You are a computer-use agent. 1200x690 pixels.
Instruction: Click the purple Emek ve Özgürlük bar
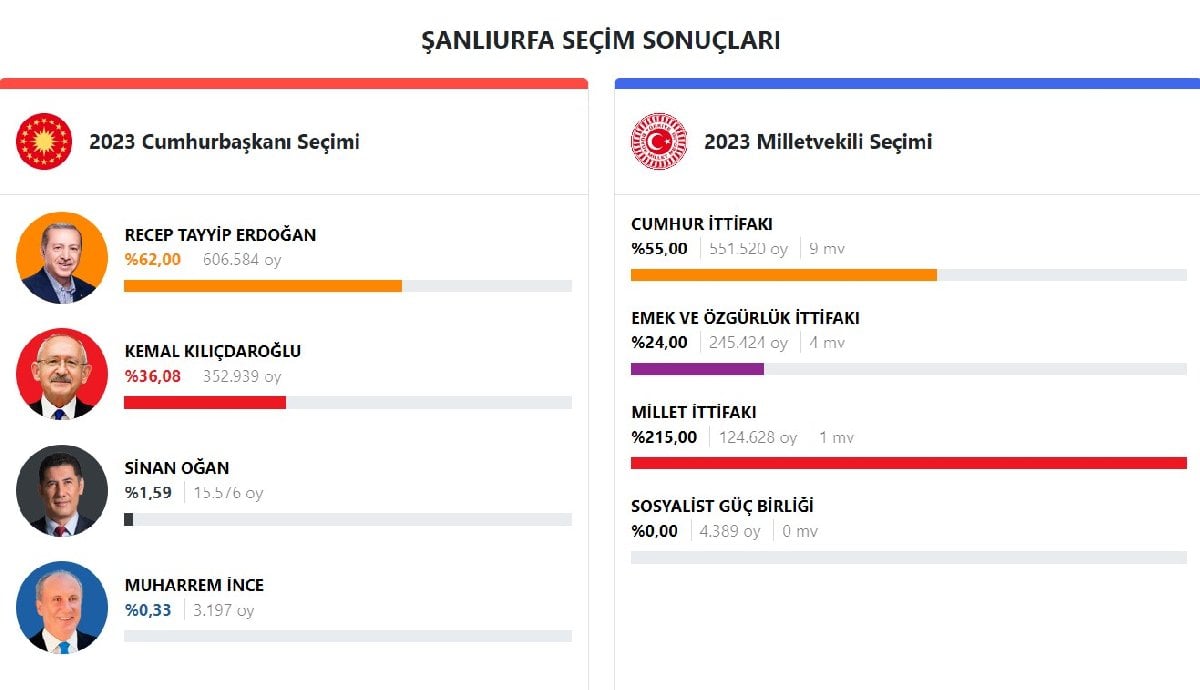pos(697,369)
